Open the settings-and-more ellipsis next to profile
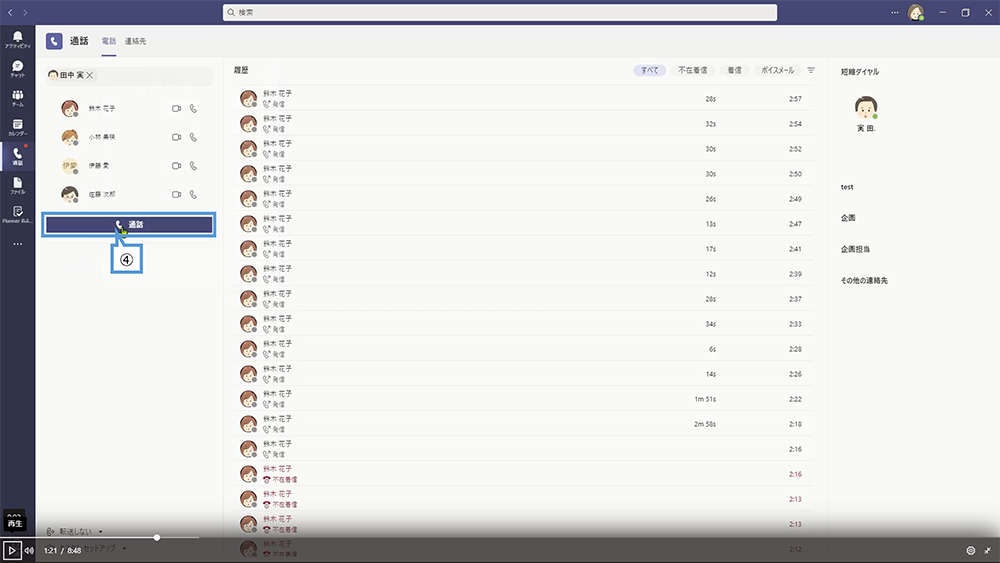 (895, 12)
